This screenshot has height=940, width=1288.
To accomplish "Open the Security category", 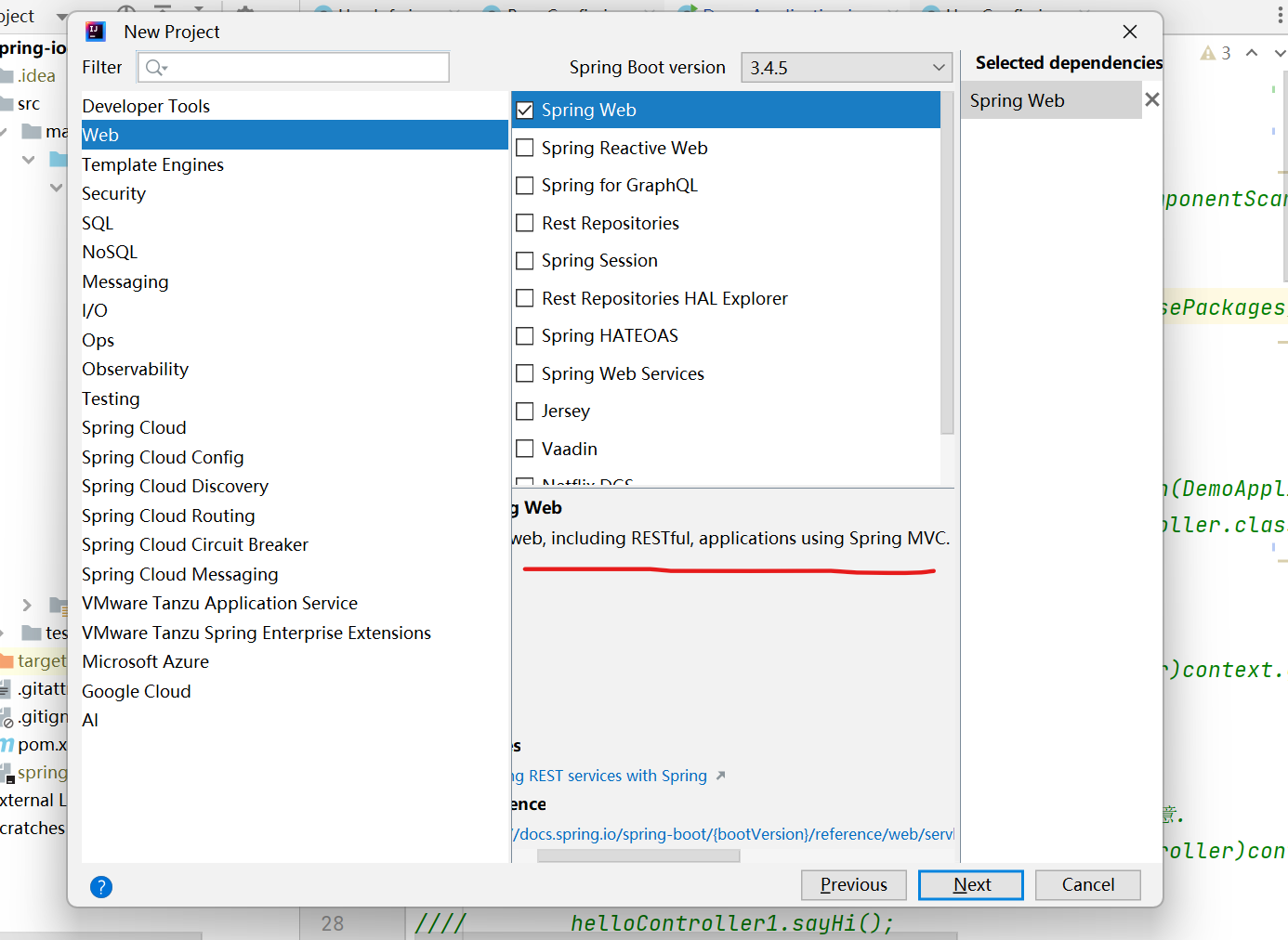I will pyautogui.click(x=295, y=193).
